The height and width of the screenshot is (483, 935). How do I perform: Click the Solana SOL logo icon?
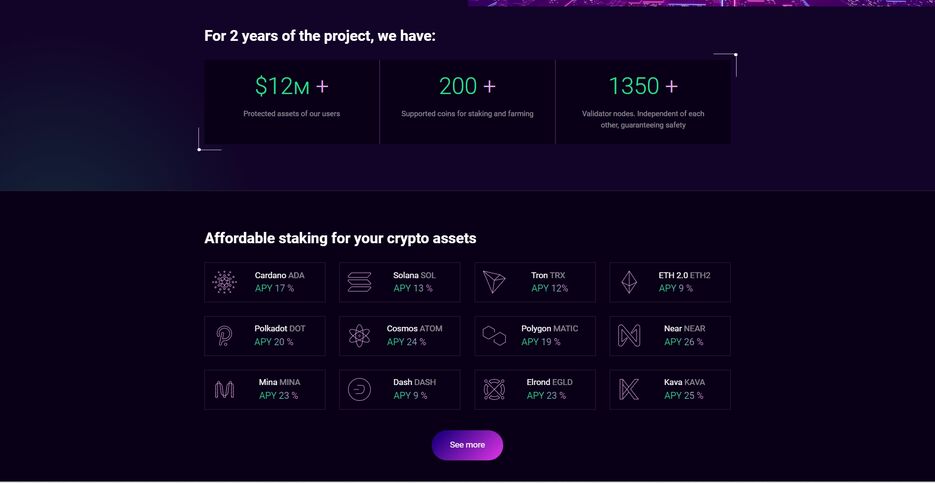[x=359, y=283]
